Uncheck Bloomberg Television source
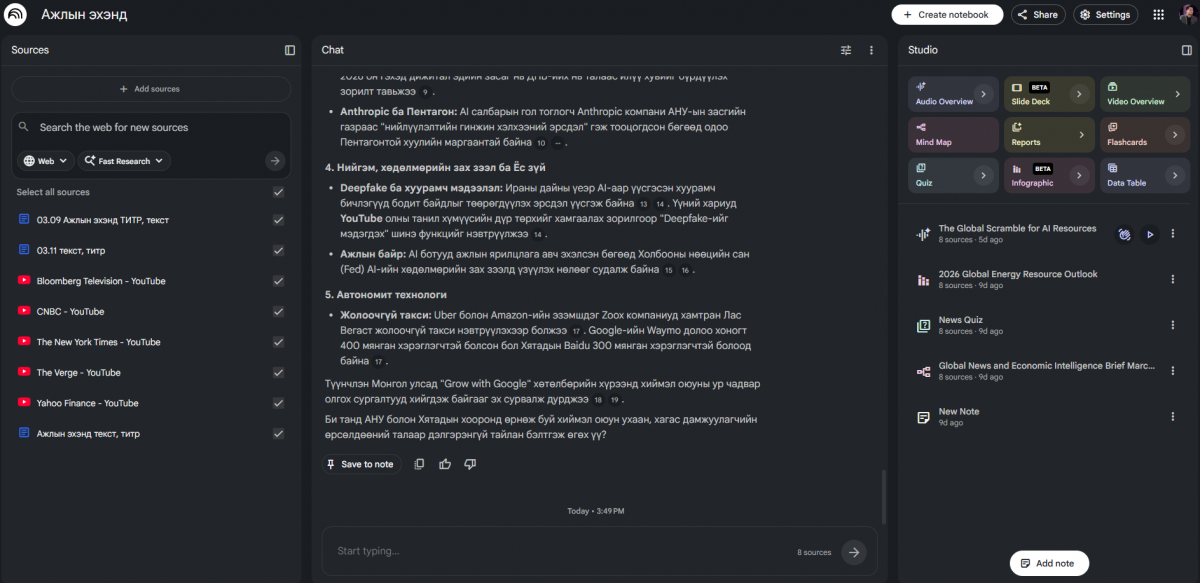This screenshot has height=583, width=1200. [278, 281]
